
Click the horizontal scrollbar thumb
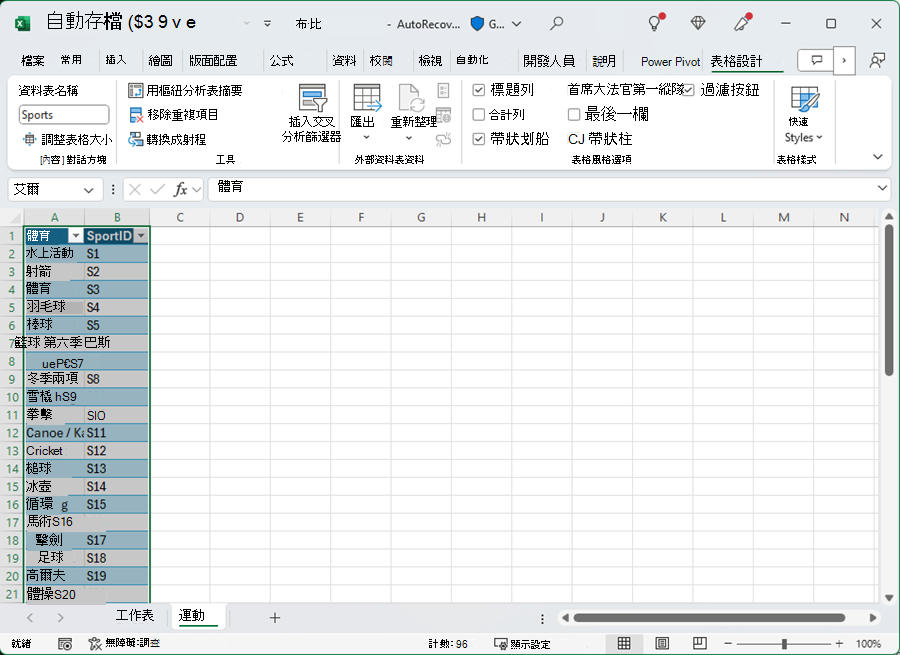coord(709,618)
